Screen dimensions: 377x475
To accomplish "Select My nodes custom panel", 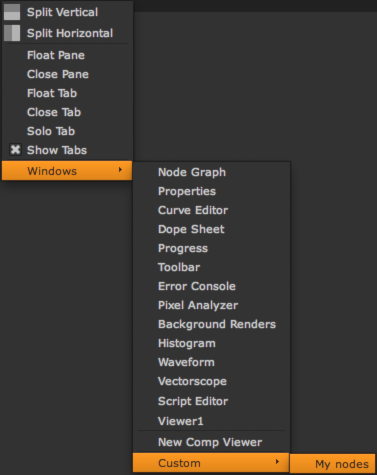I will tap(333, 464).
